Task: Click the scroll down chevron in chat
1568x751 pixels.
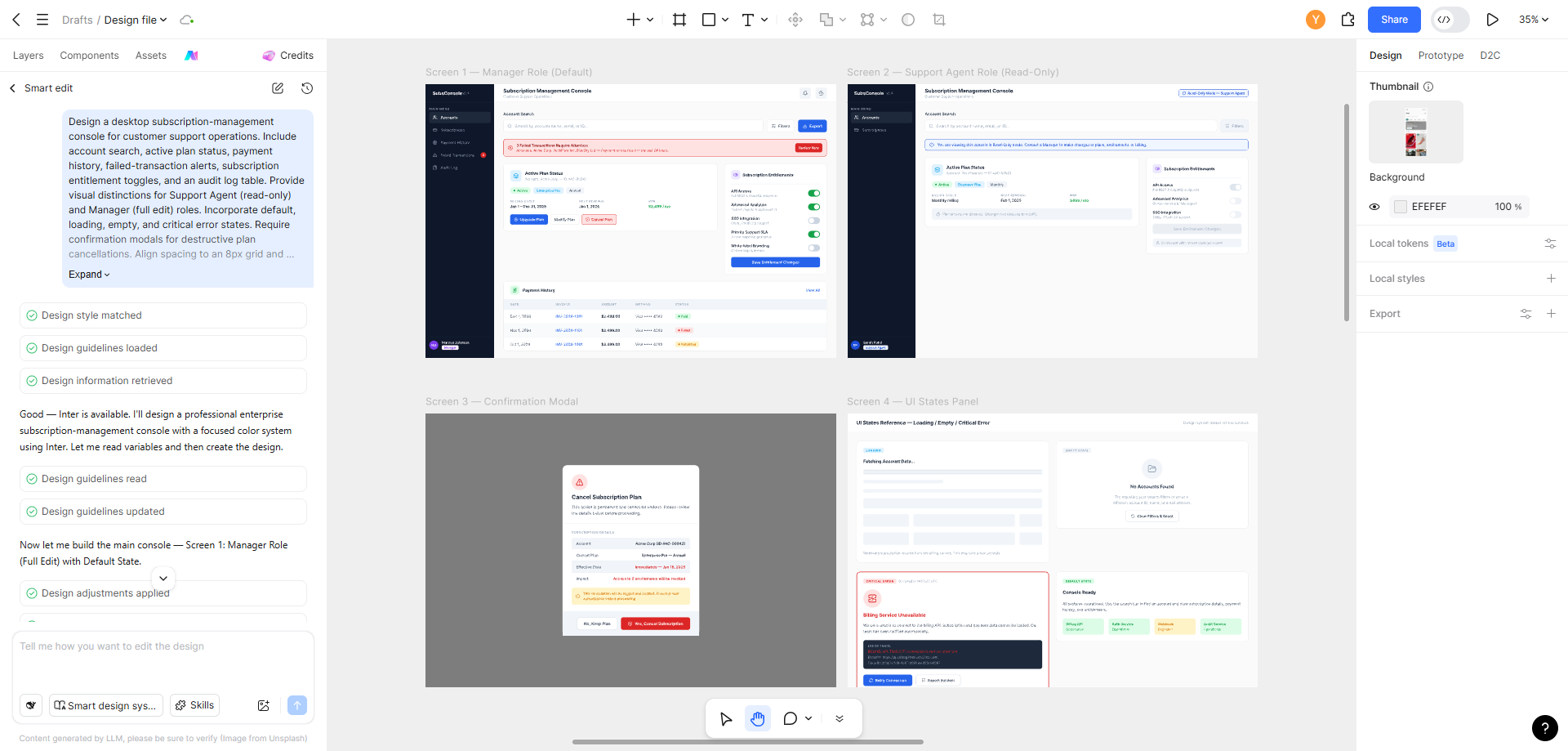Action: 163,578
